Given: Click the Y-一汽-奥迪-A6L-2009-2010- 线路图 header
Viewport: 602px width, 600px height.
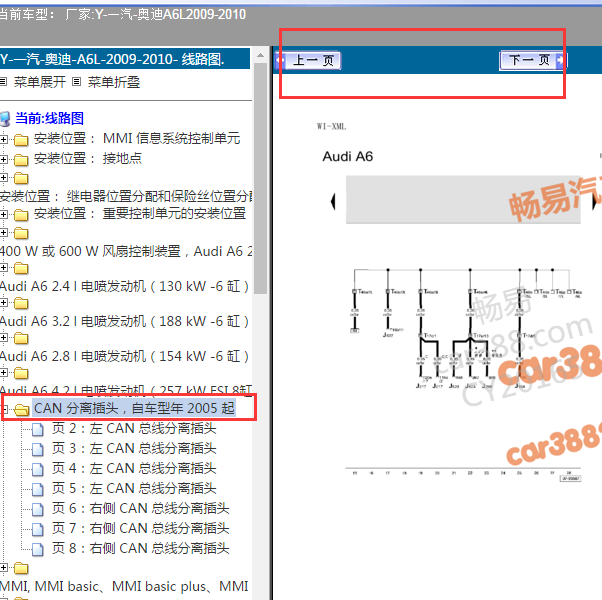Looking at the screenshot, I should click(125, 59).
